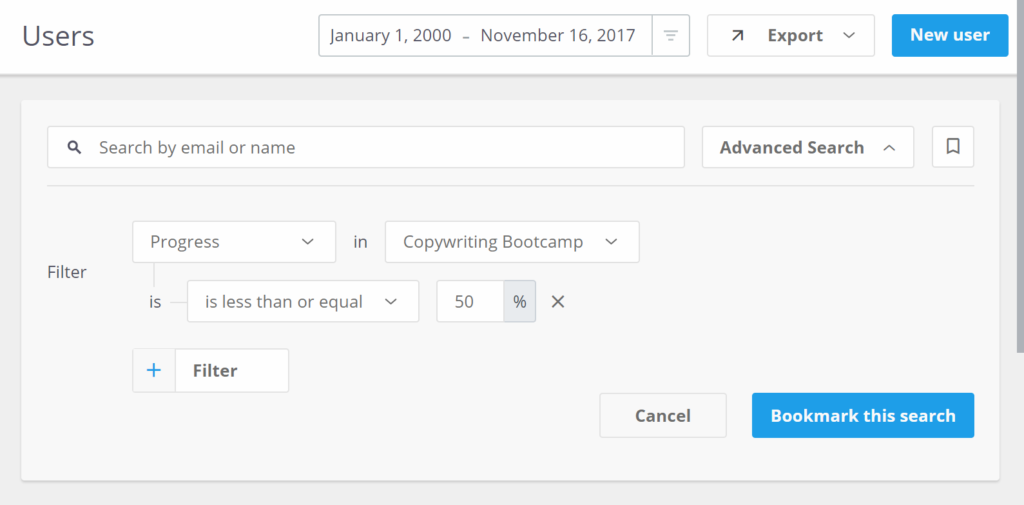1024x505 pixels.
Task: Open the 'is less than or equal' dropdown
Action: pos(303,301)
